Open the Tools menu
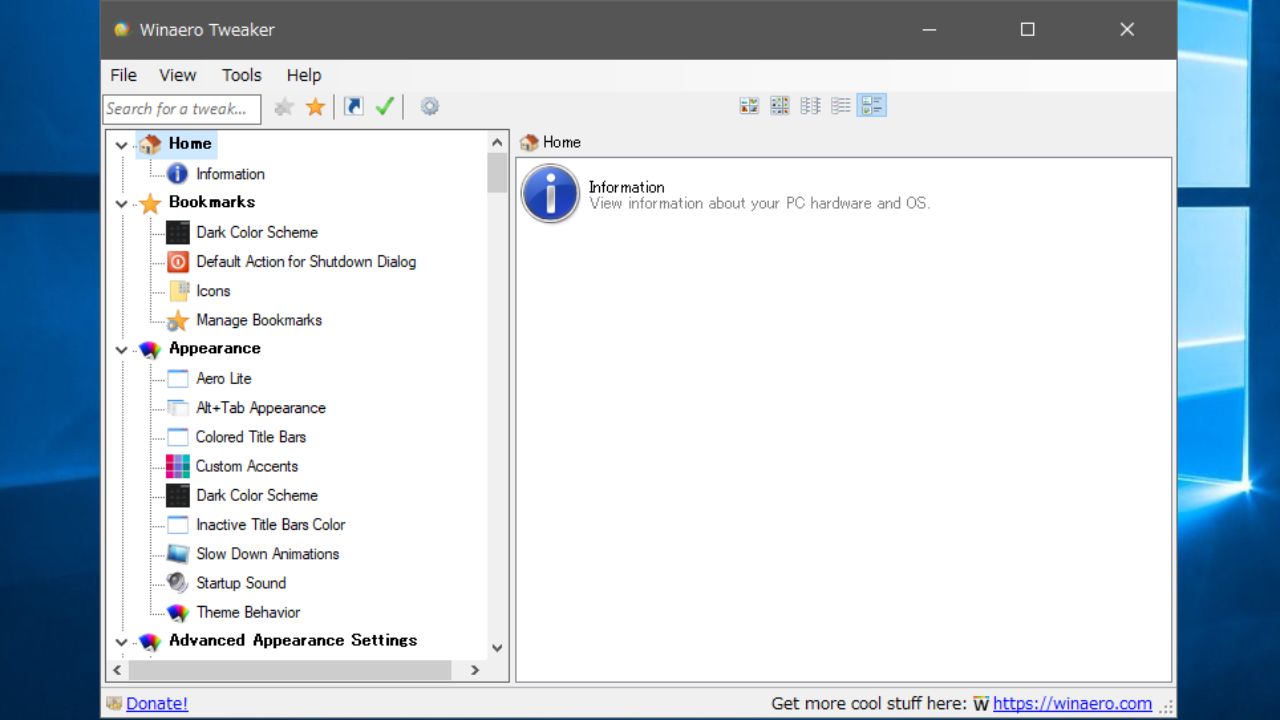Image resolution: width=1280 pixels, height=720 pixels. (x=241, y=75)
